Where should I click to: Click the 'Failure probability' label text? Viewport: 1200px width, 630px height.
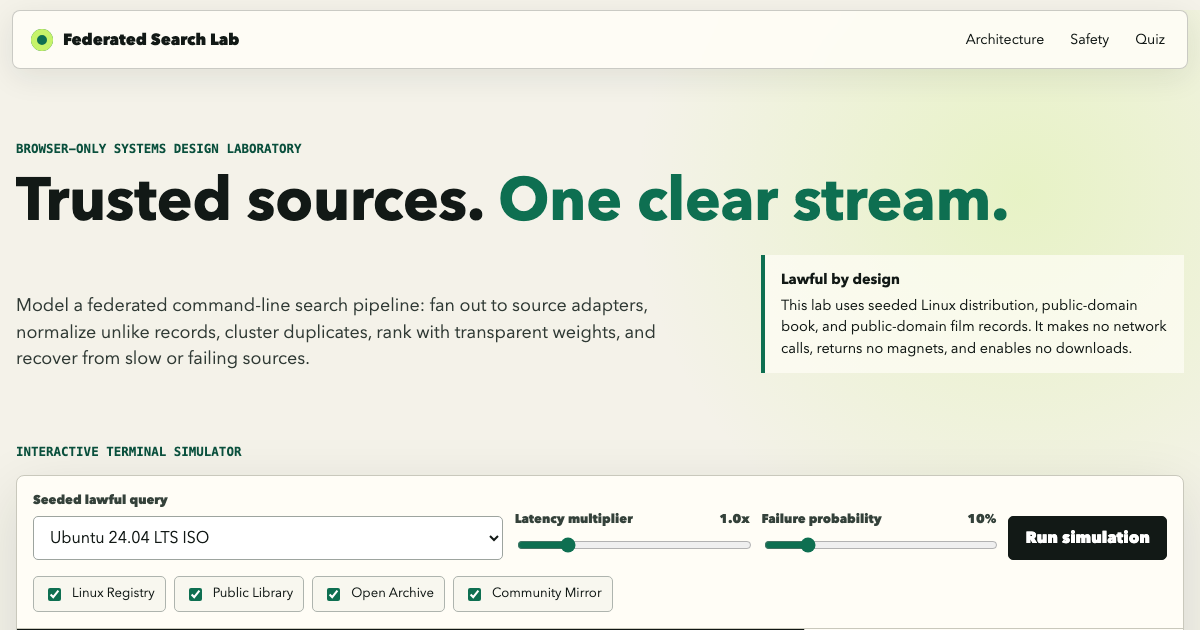(x=821, y=519)
